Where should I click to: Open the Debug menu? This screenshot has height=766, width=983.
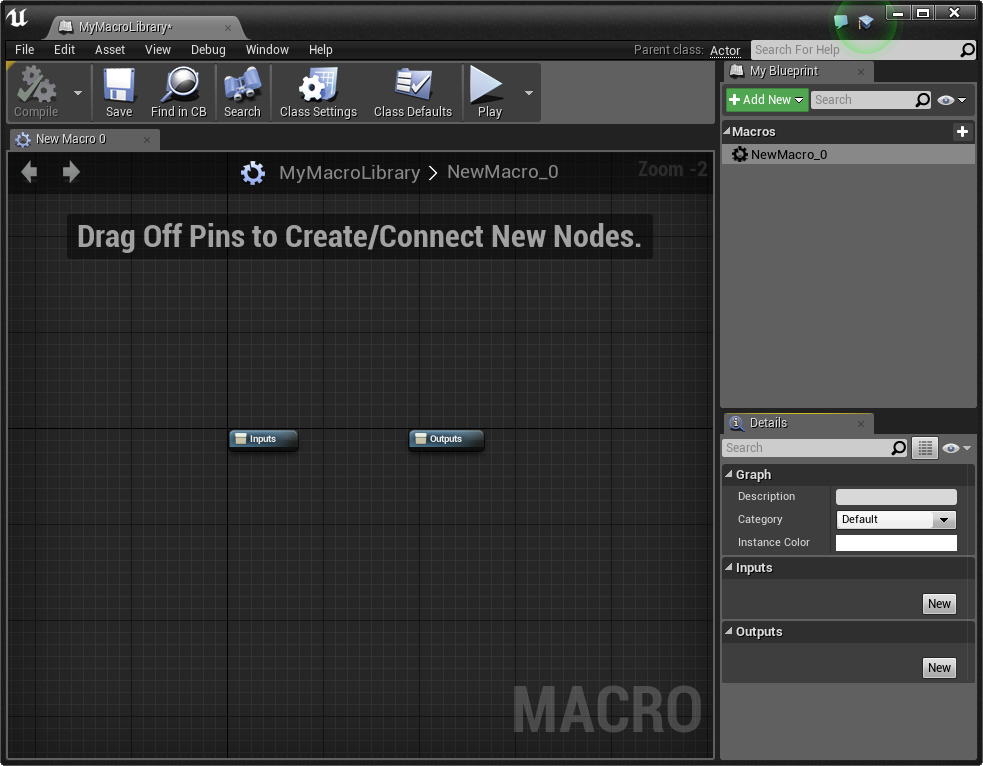coord(208,50)
